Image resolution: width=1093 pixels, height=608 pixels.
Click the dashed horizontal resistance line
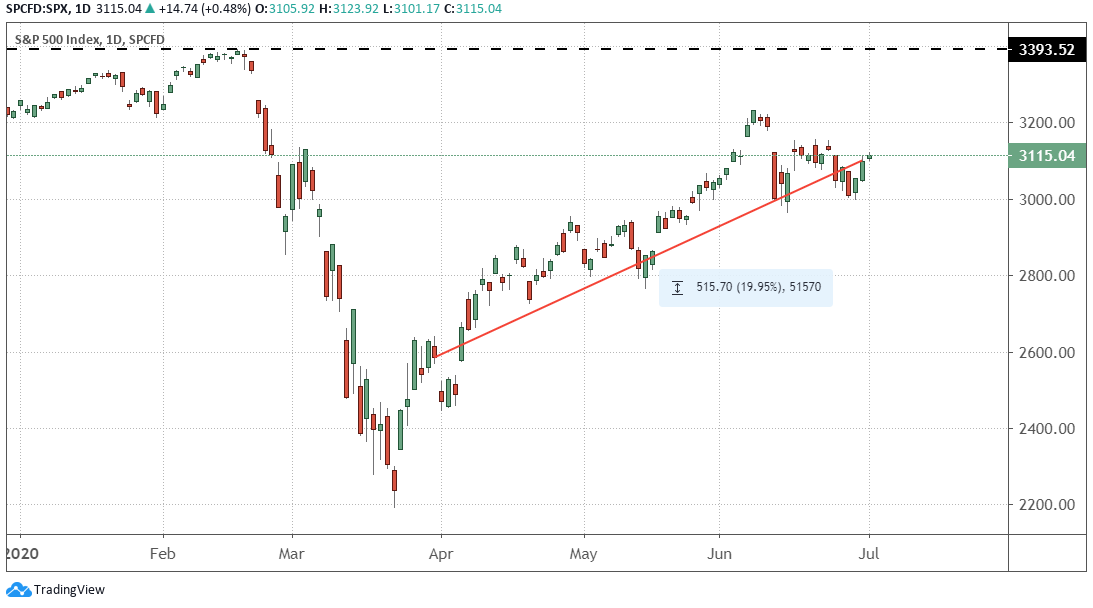pos(600,48)
